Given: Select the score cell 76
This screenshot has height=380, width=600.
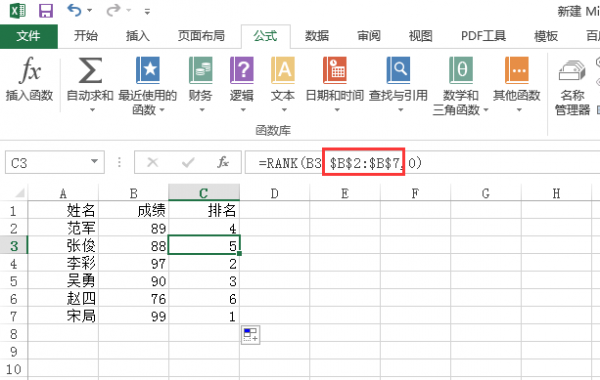Looking at the screenshot, I should point(134,298).
